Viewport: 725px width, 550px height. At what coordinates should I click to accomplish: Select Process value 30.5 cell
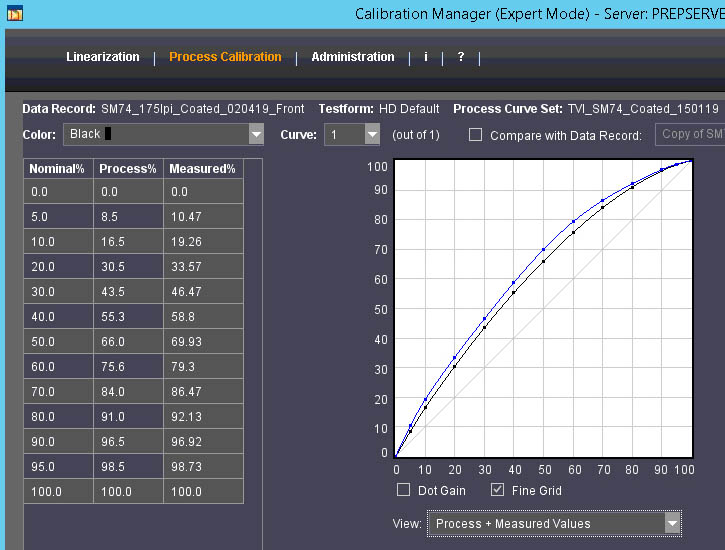click(128, 266)
